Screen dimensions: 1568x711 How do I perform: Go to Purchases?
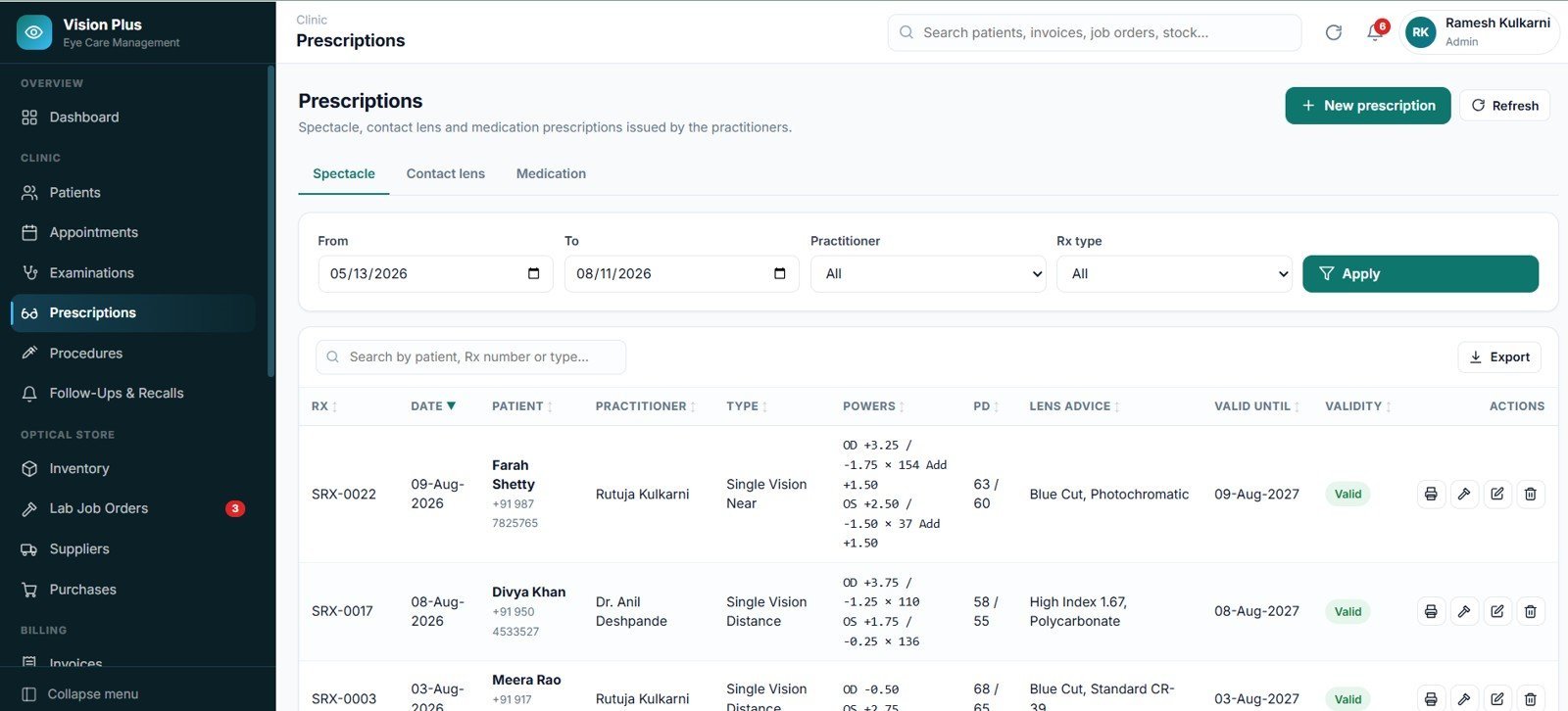(132, 590)
